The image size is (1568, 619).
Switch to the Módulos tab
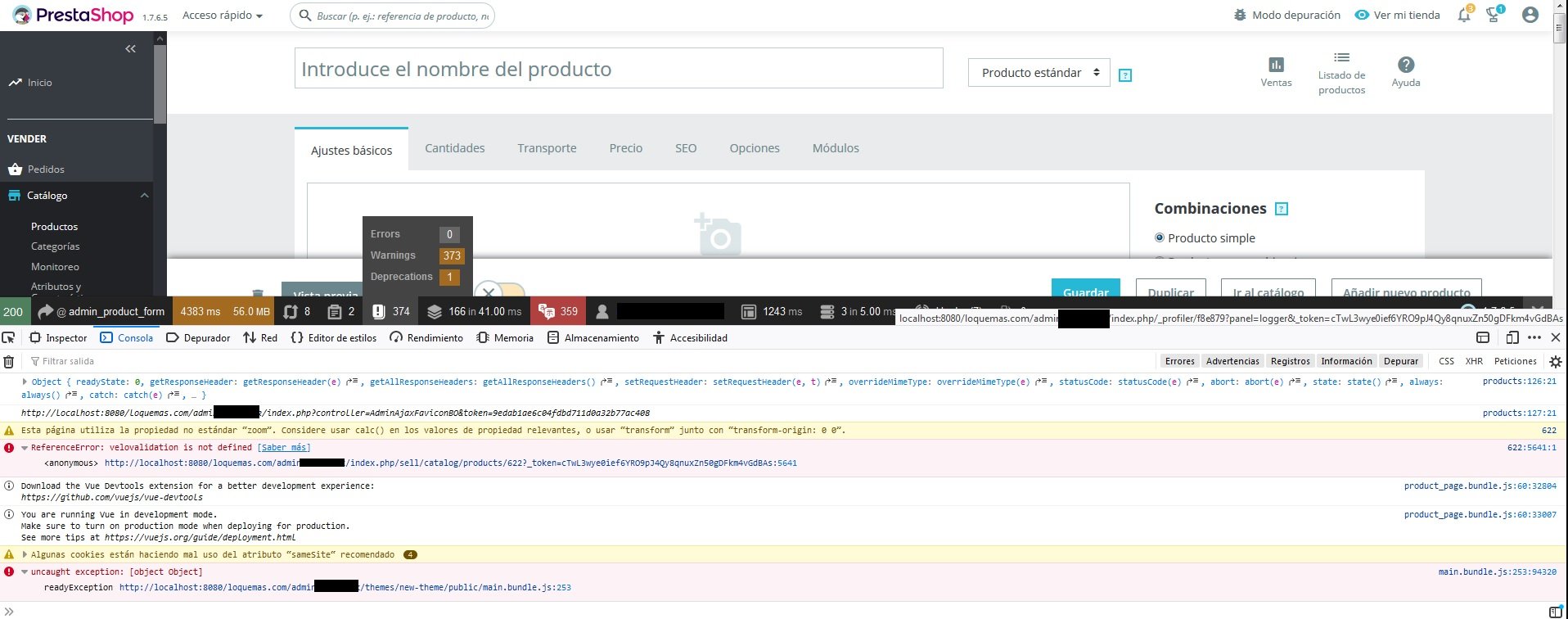(x=836, y=148)
